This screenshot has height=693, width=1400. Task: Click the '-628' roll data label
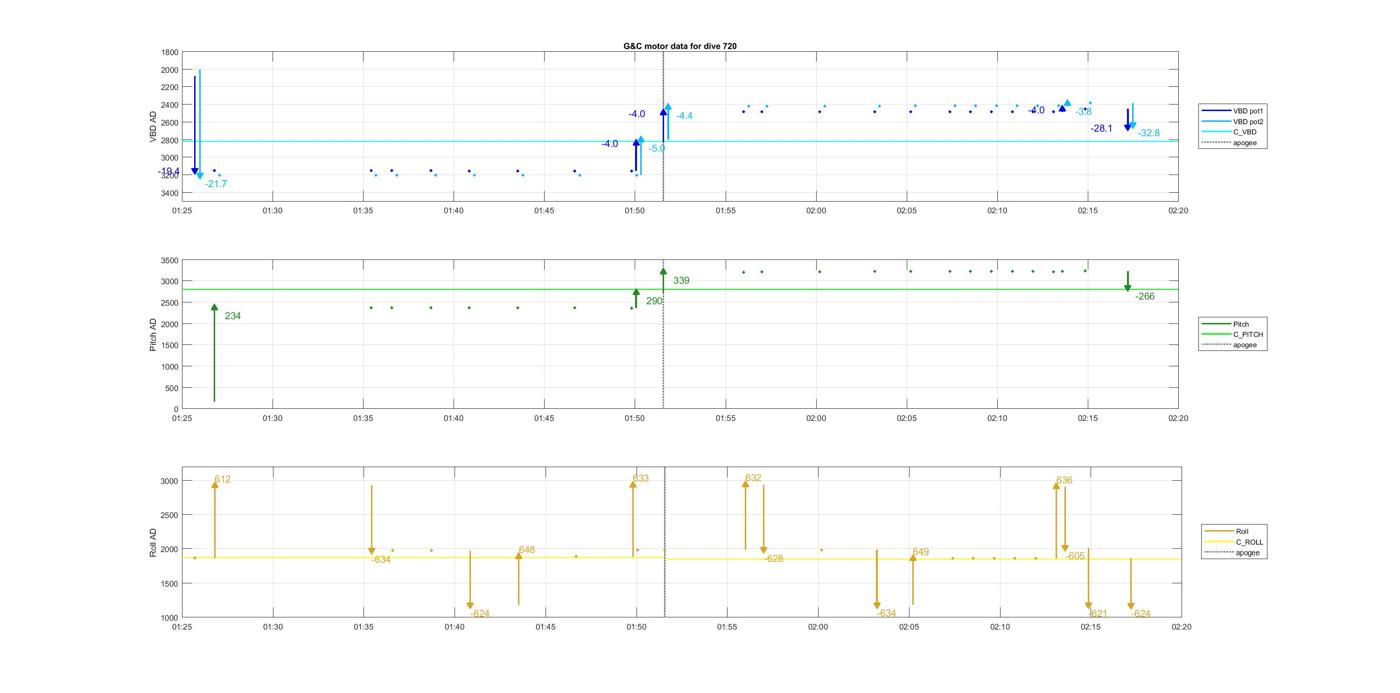(x=774, y=559)
